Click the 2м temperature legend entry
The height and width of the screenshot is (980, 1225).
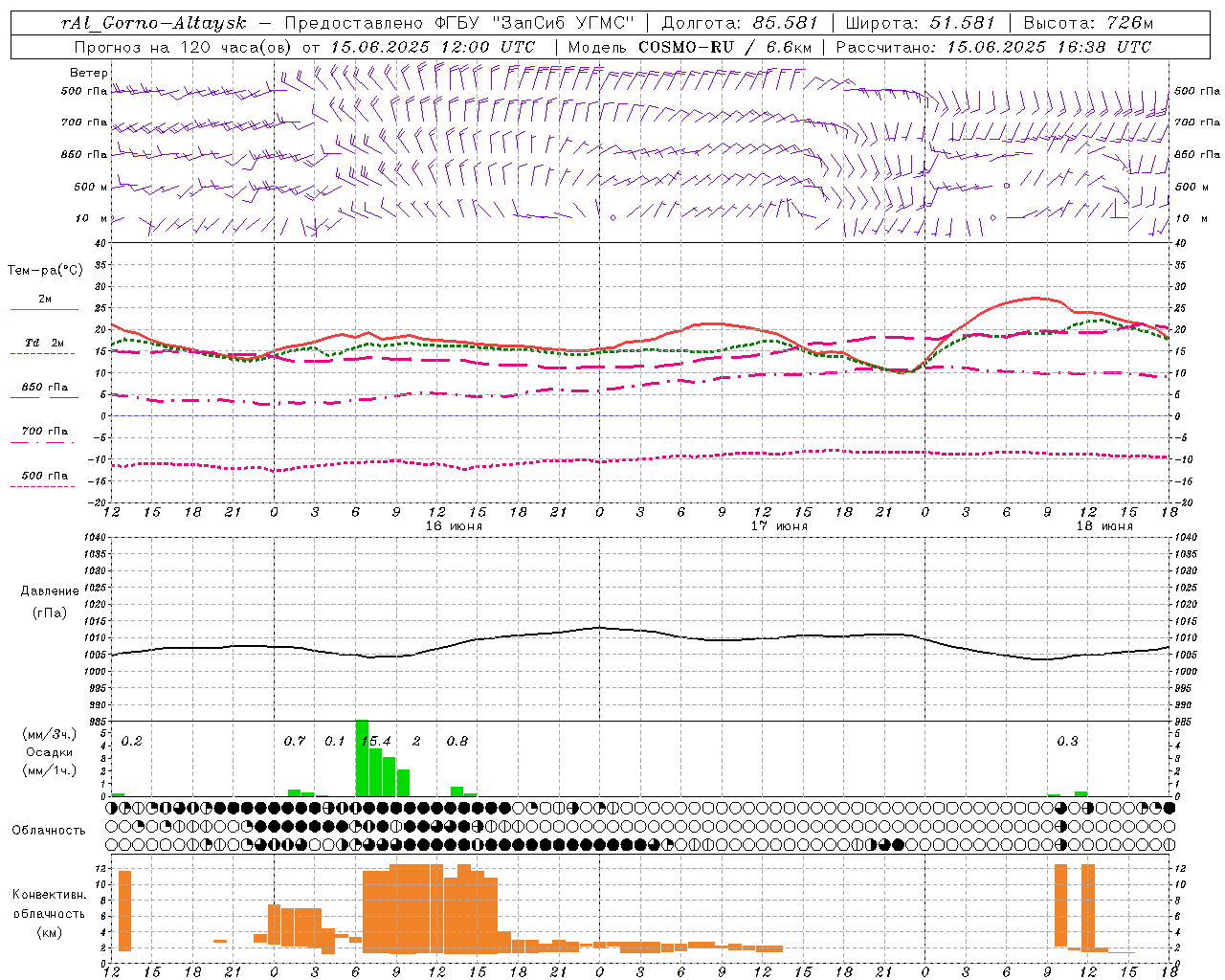click(x=45, y=300)
